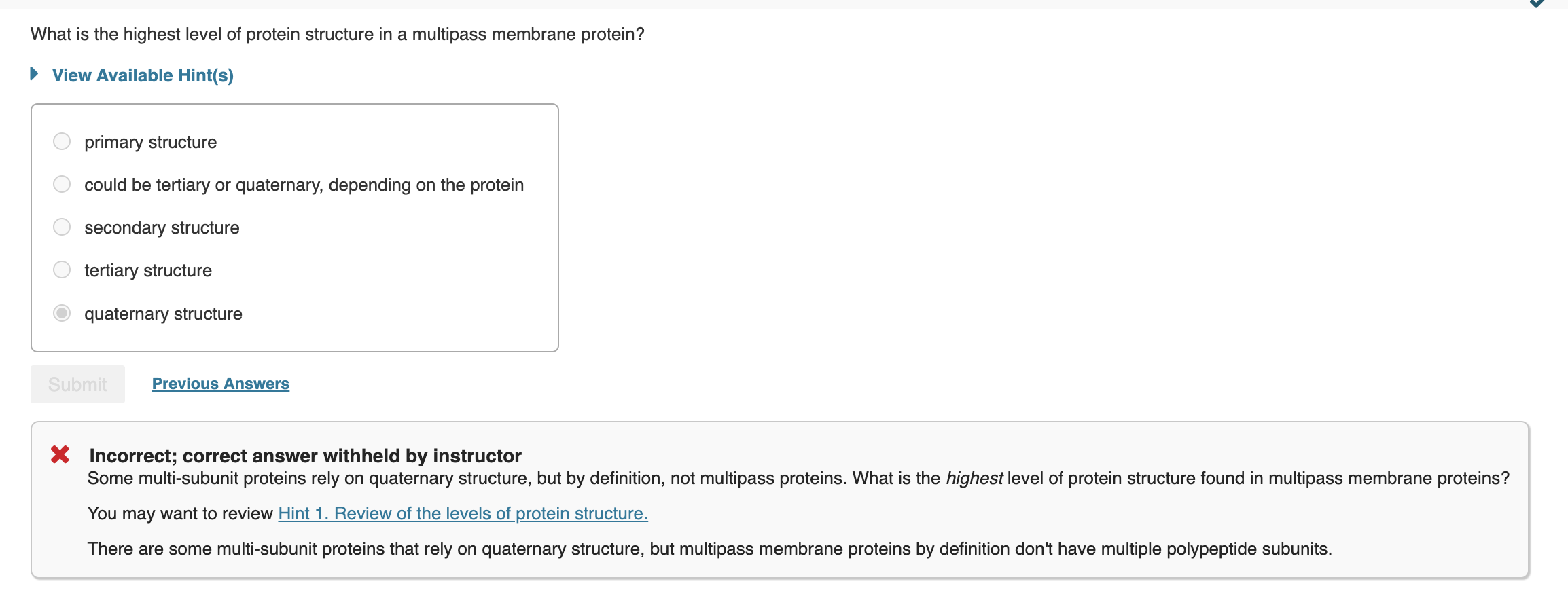1568x605 pixels.
Task: Select quaternary structure radio button
Action: 61,313
